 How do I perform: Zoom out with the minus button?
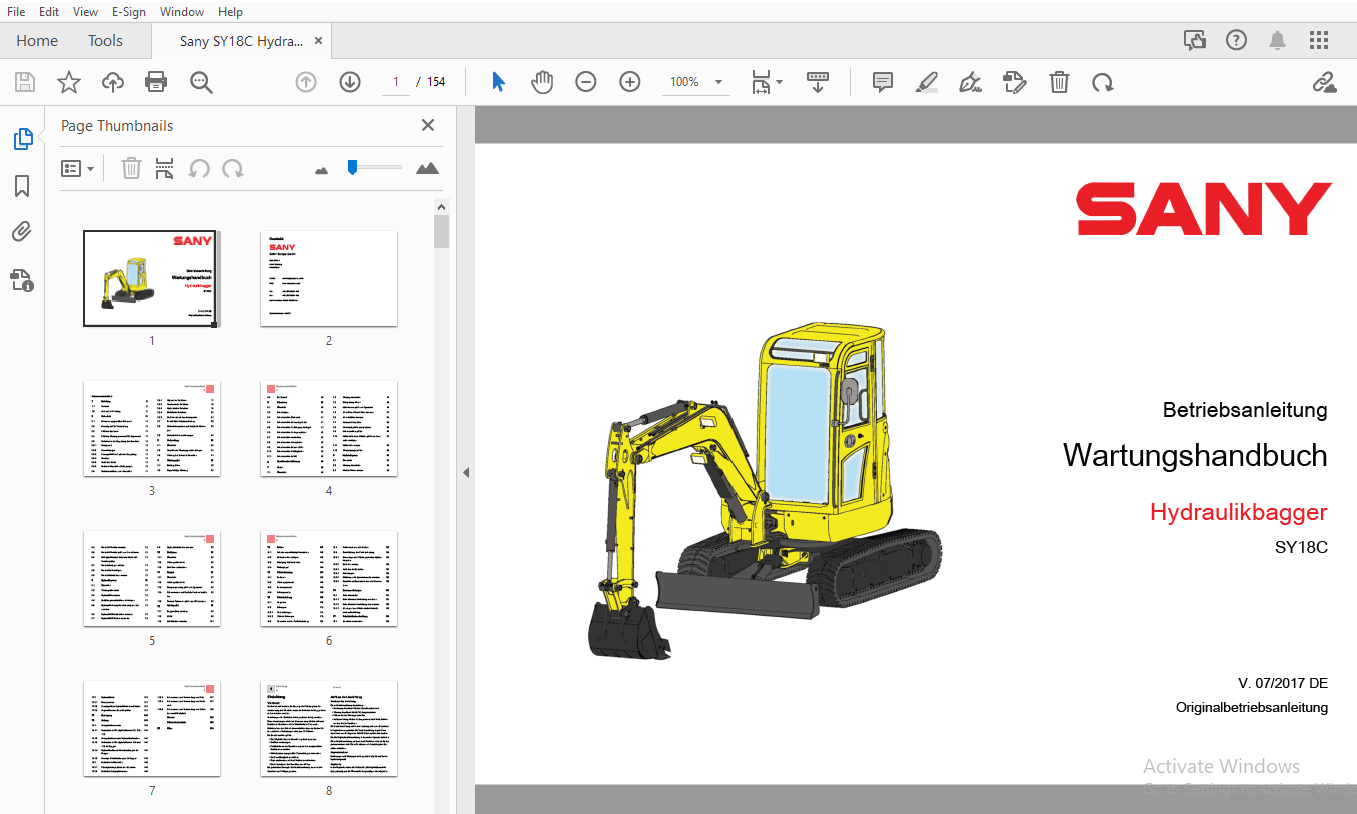click(x=586, y=82)
